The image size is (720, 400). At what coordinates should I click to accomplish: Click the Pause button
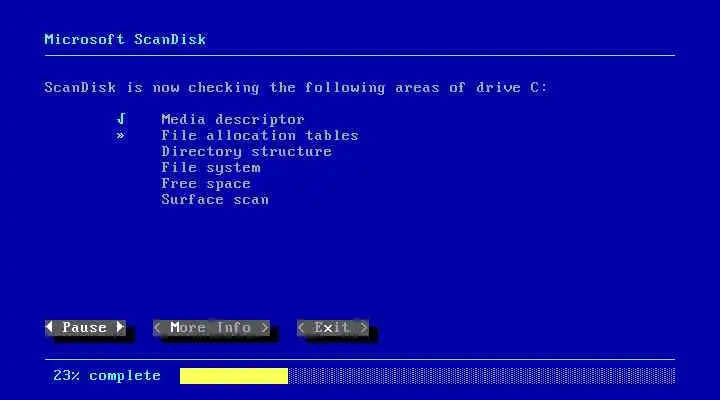click(85, 327)
